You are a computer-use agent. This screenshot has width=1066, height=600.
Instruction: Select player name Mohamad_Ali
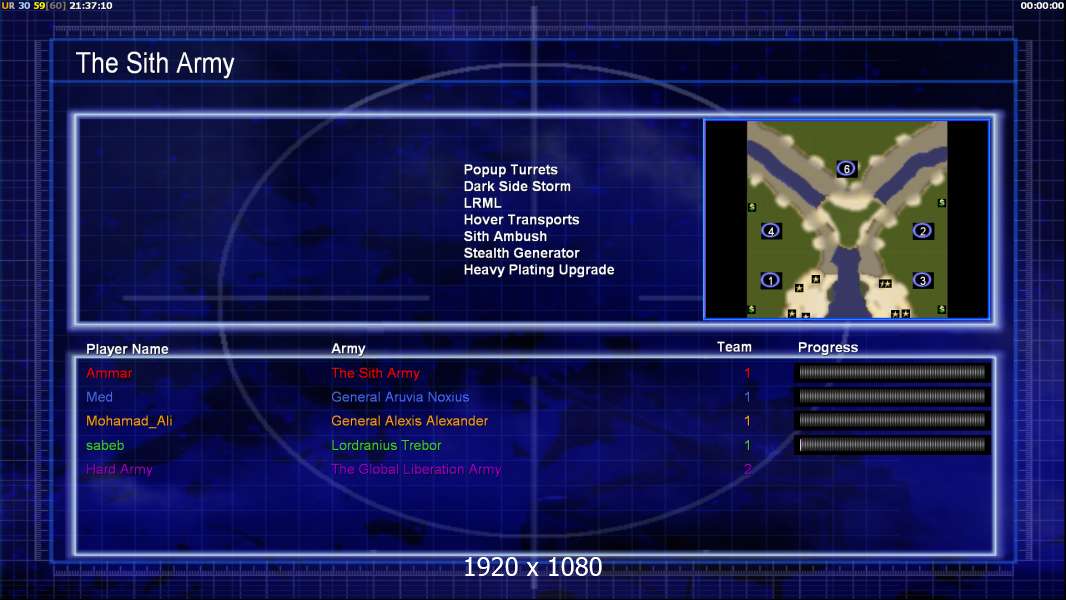[x=129, y=421]
